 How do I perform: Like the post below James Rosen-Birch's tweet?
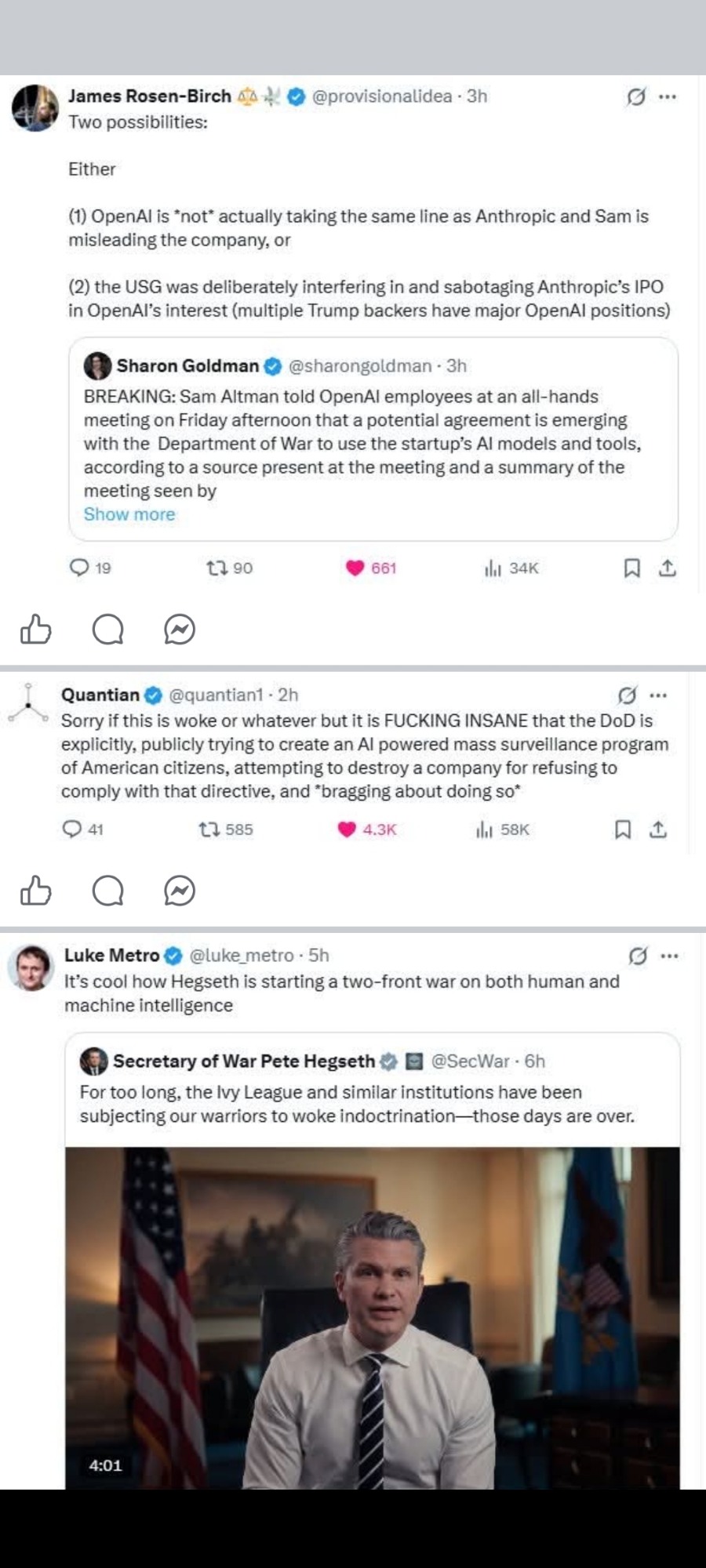[x=35, y=630]
